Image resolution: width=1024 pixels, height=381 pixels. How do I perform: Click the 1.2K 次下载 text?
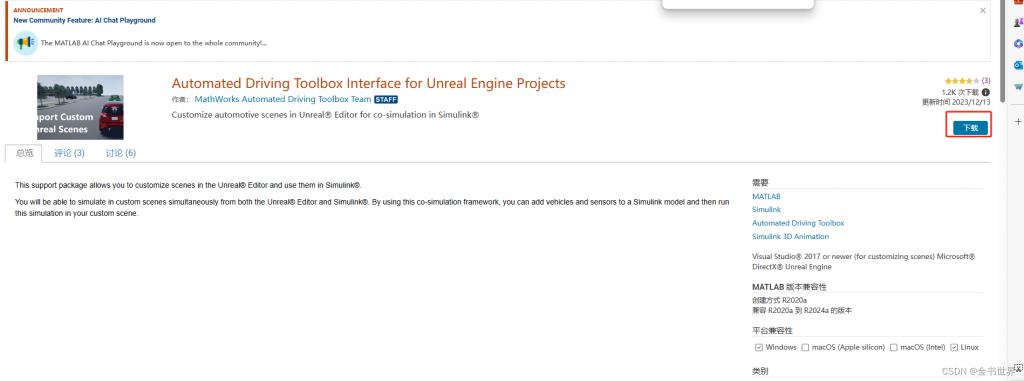[960, 92]
